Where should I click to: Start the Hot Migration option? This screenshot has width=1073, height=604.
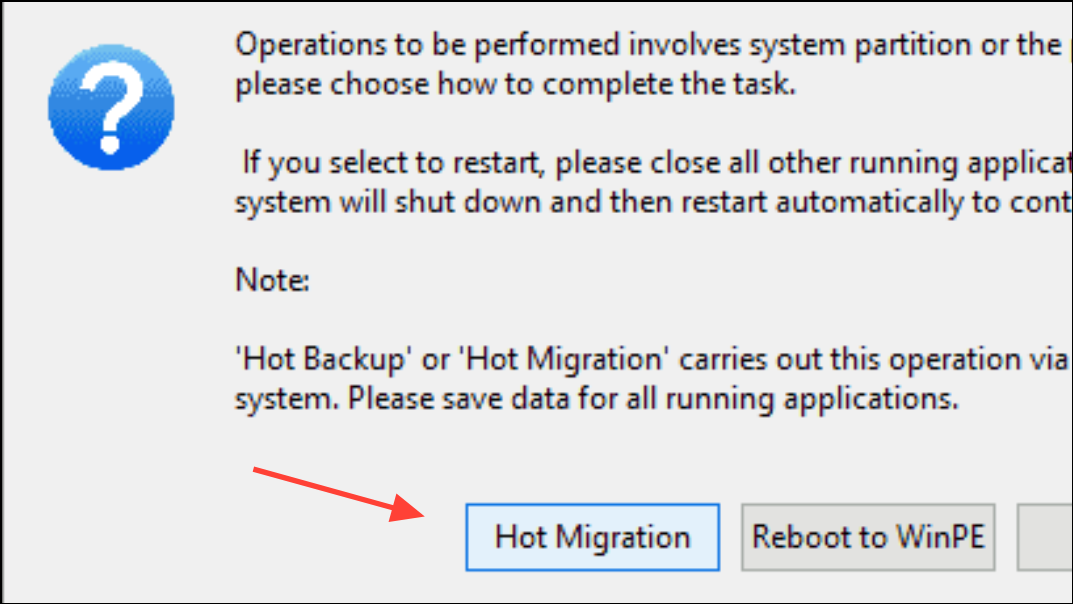coord(593,537)
